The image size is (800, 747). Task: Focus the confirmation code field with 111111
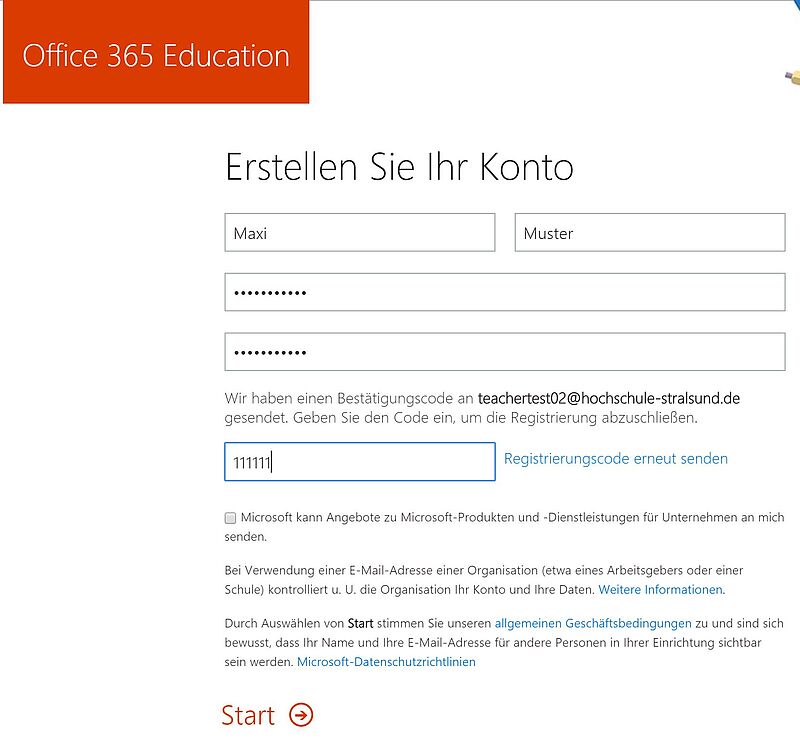point(359,462)
